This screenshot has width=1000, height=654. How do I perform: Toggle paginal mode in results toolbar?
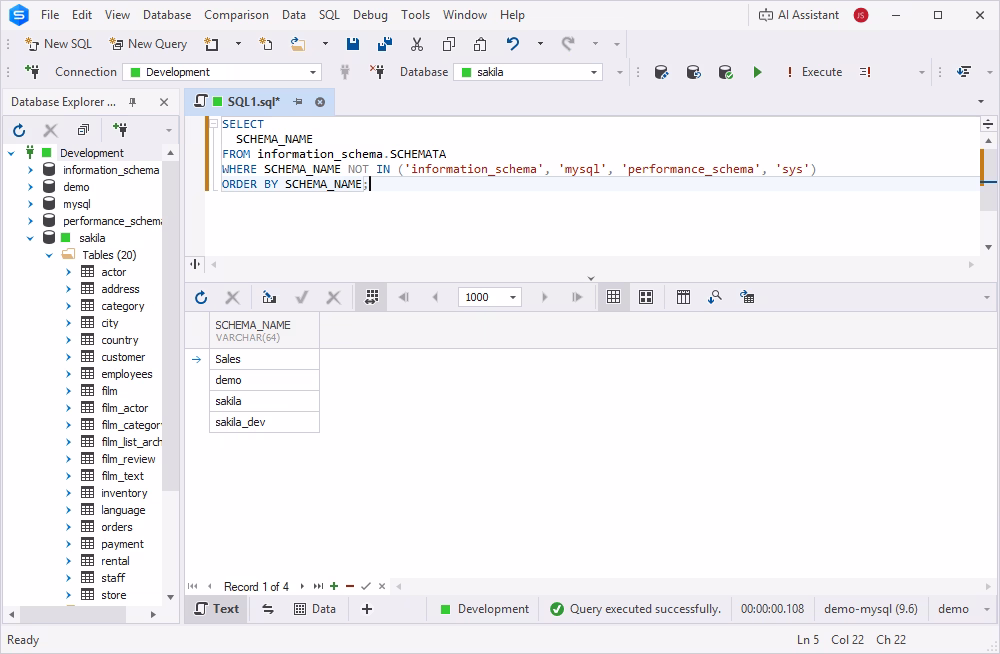coord(372,297)
